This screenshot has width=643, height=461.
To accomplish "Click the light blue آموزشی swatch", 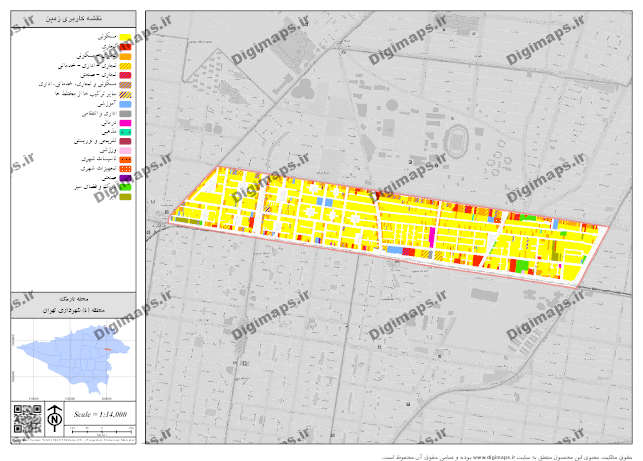I will click(x=125, y=104).
